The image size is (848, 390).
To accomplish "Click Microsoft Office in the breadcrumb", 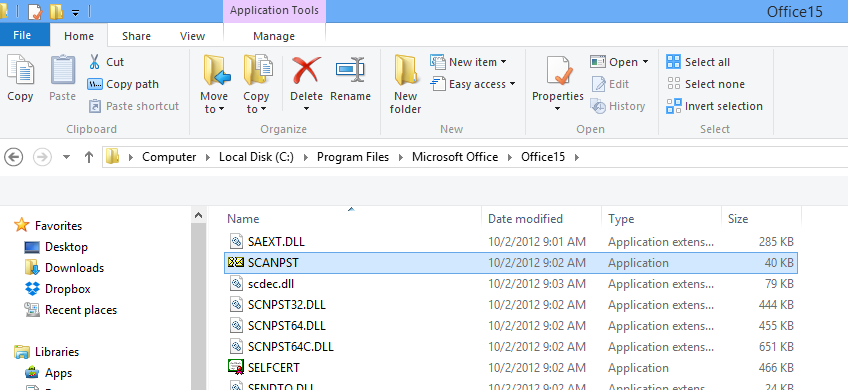I will 455,157.
